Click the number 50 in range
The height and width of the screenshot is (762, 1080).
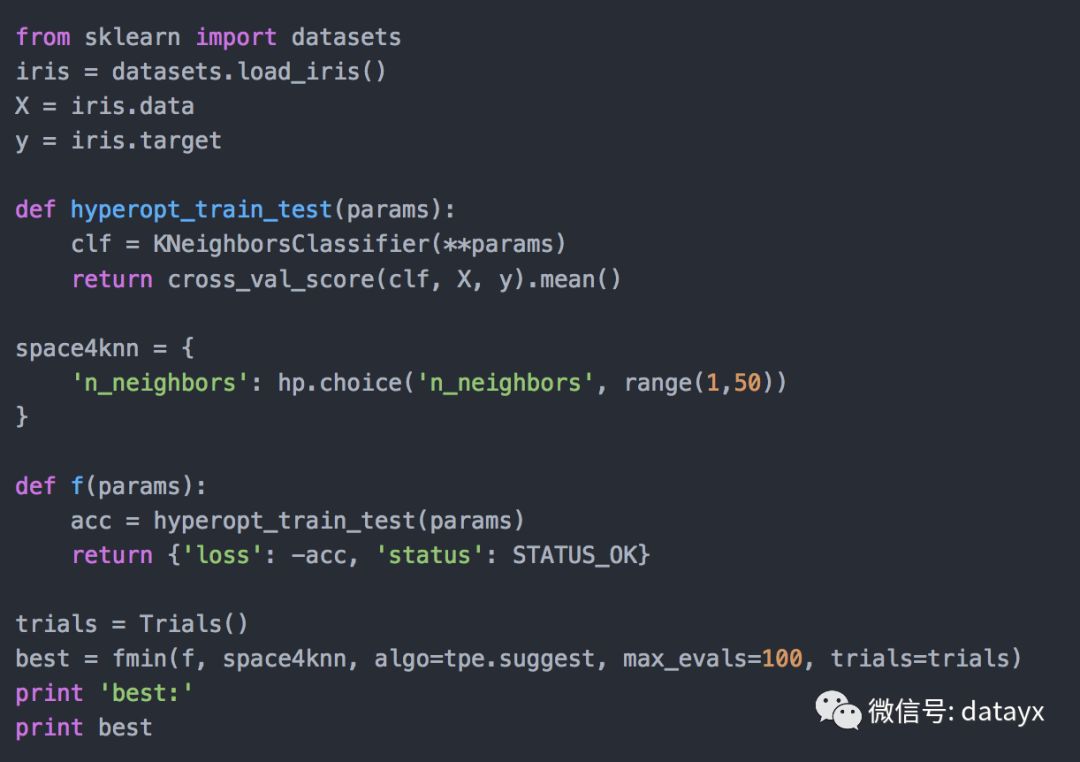pyautogui.click(x=747, y=382)
